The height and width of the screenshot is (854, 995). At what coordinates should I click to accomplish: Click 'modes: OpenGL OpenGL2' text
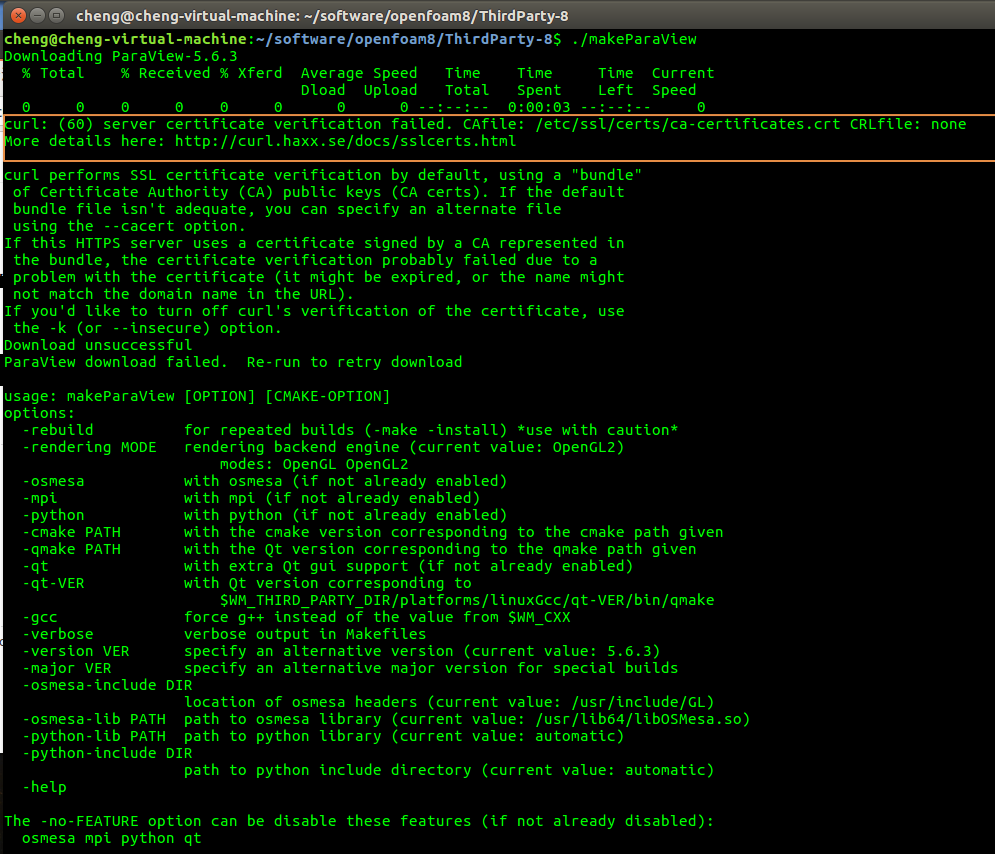[314, 464]
